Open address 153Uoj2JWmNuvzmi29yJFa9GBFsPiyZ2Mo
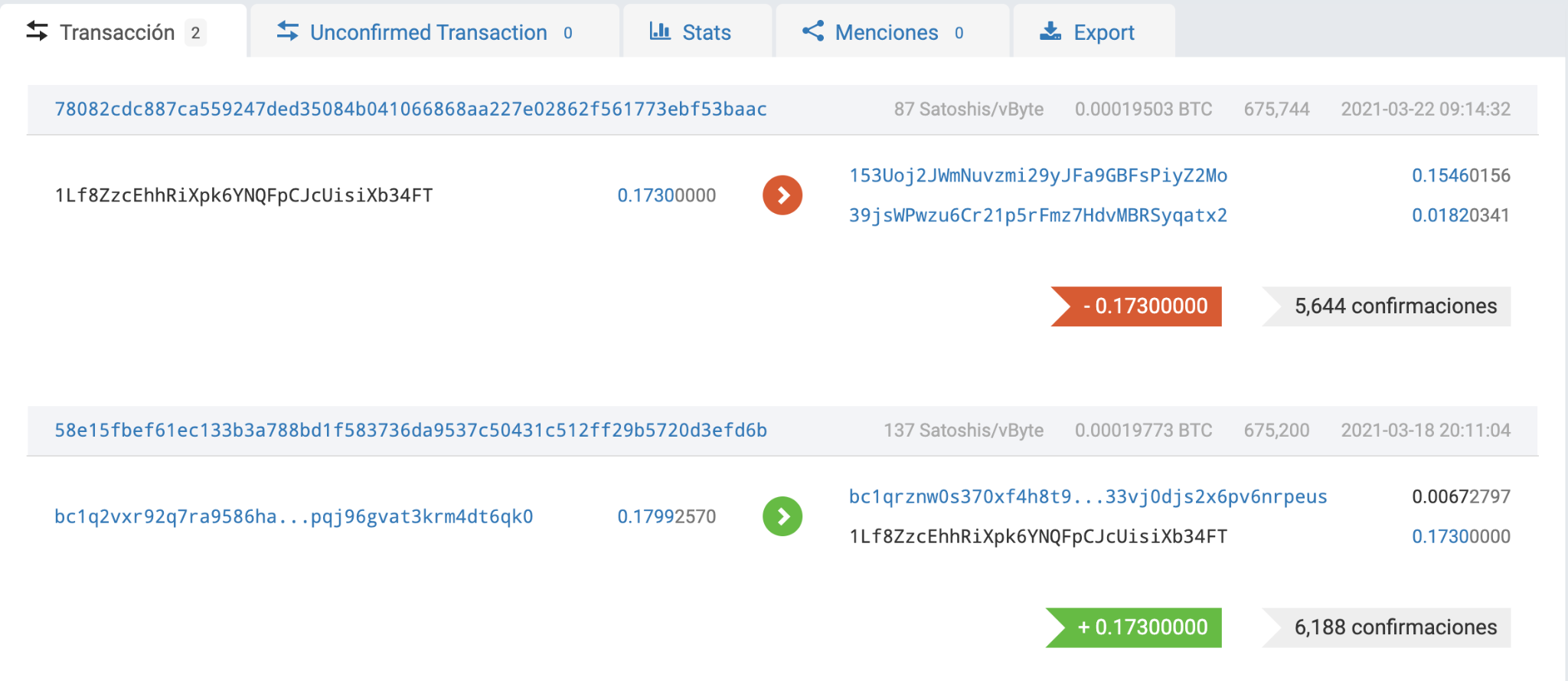The width and height of the screenshot is (1568, 681). tap(1038, 175)
